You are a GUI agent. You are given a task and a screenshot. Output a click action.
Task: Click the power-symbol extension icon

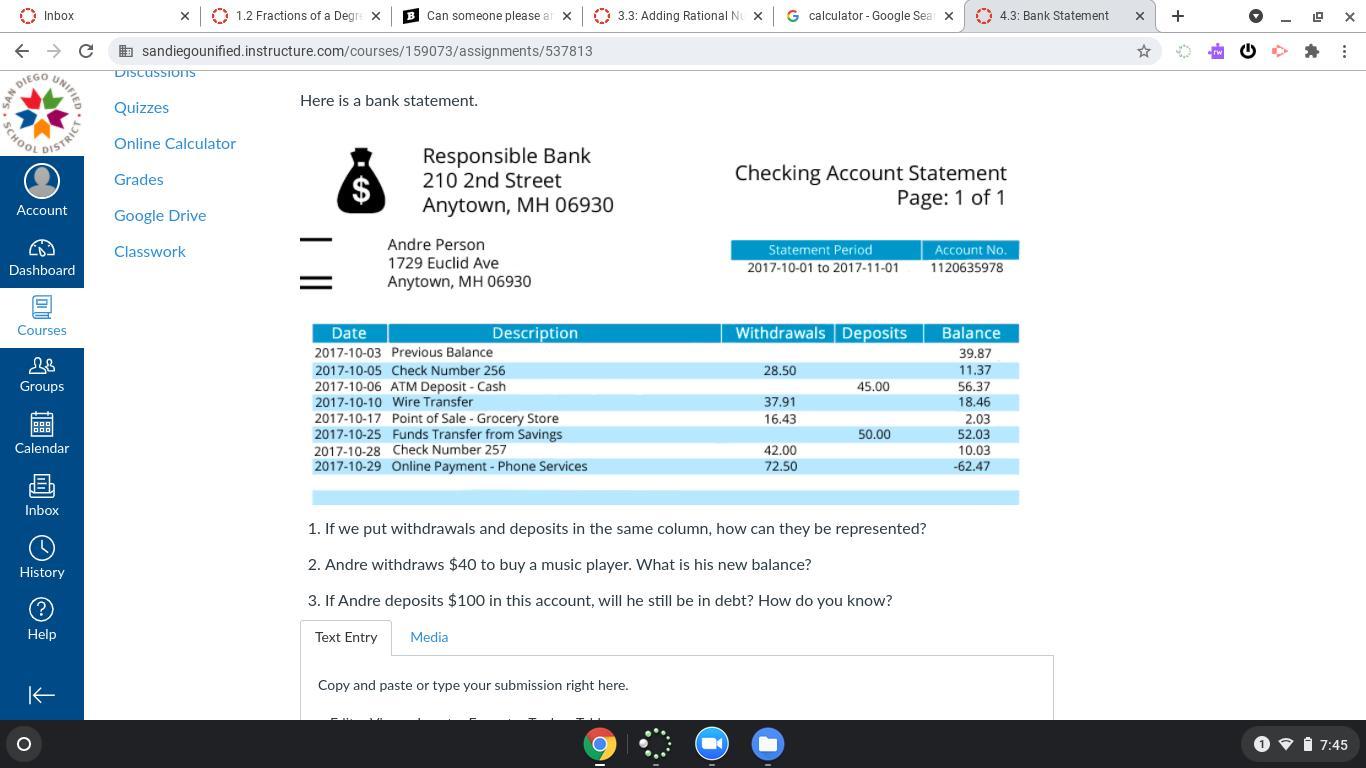(1248, 51)
